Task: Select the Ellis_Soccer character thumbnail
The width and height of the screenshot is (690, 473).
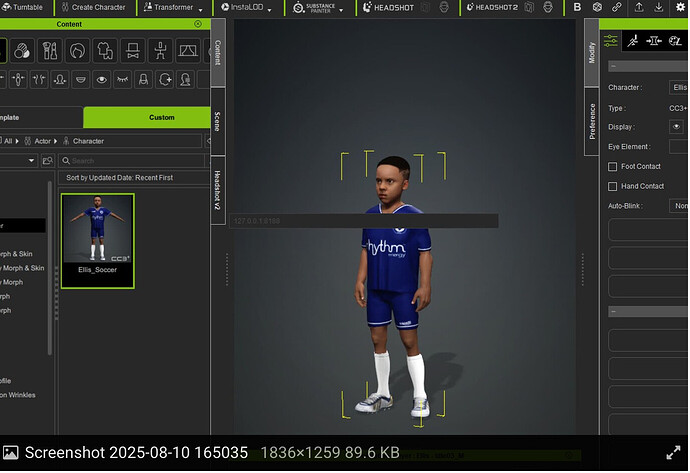Action: pyautogui.click(x=98, y=241)
